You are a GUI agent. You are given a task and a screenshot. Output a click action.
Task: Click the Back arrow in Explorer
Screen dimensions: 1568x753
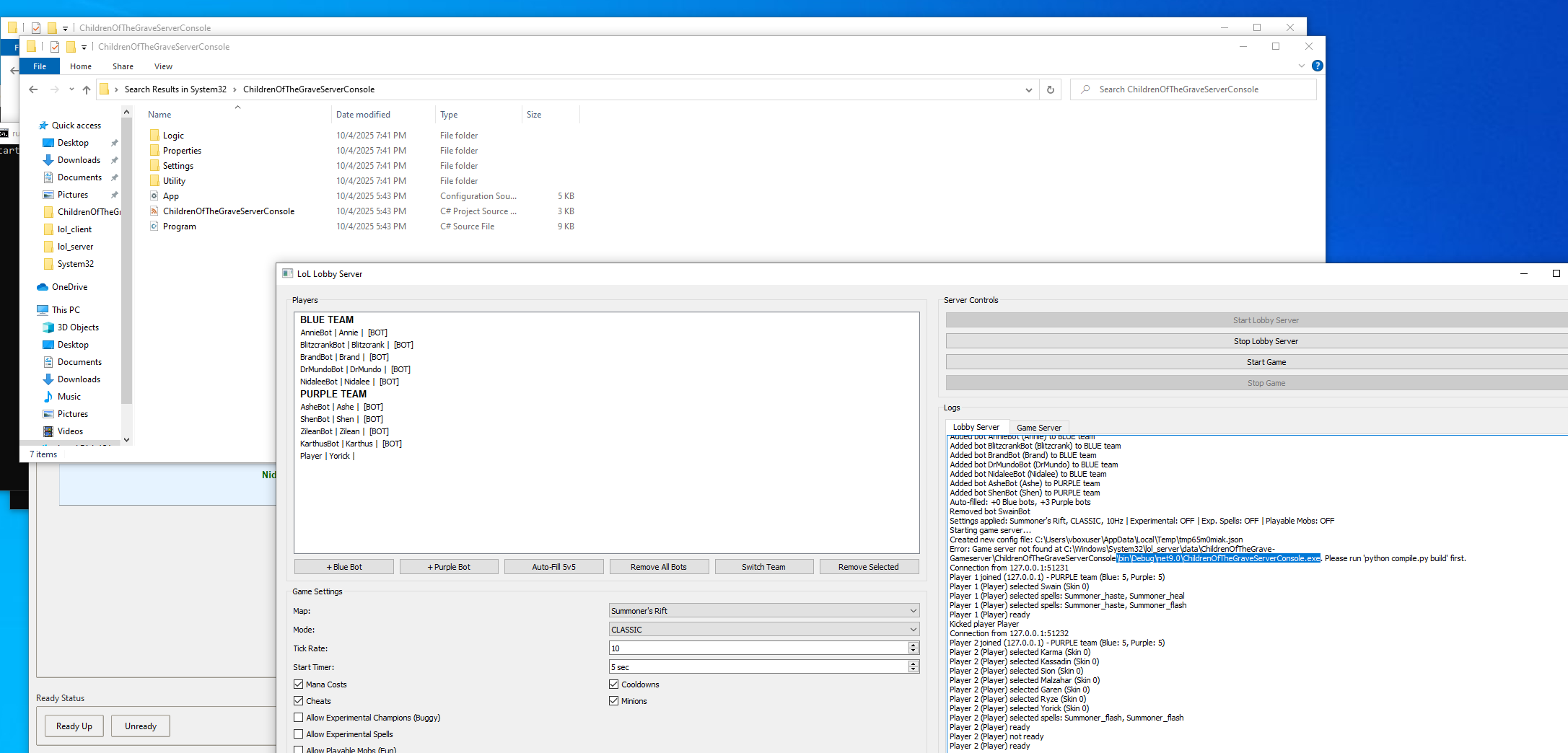point(33,89)
